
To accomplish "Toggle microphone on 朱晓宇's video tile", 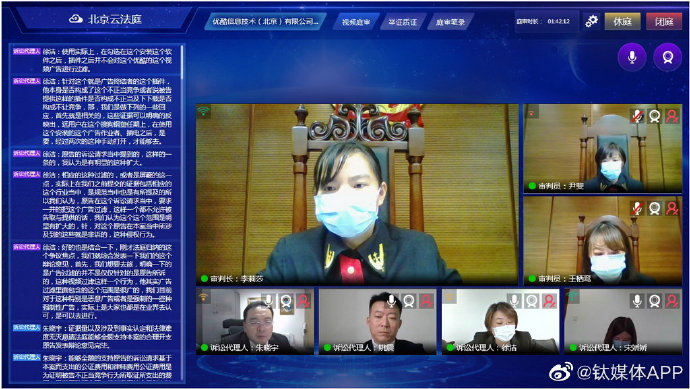I will coord(268,301).
